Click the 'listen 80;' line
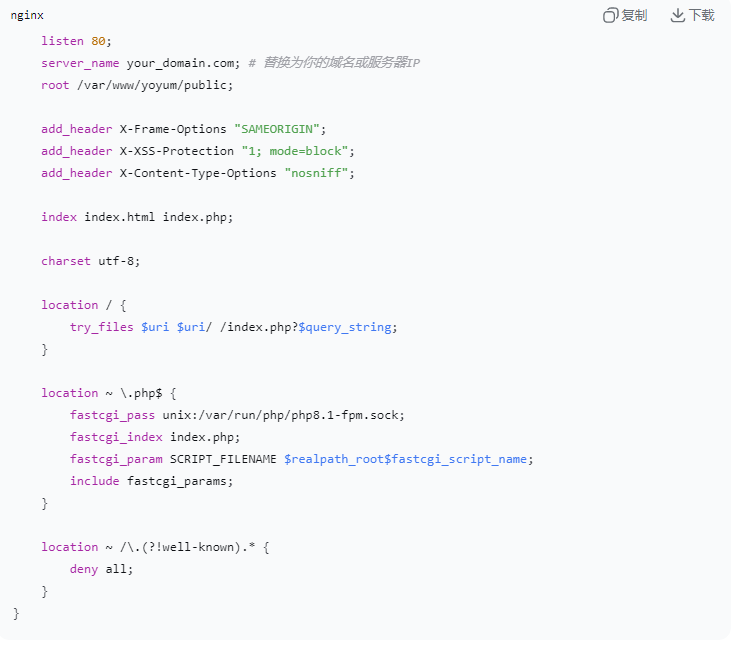Viewport: 743px width, 649px height. (x=77, y=42)
